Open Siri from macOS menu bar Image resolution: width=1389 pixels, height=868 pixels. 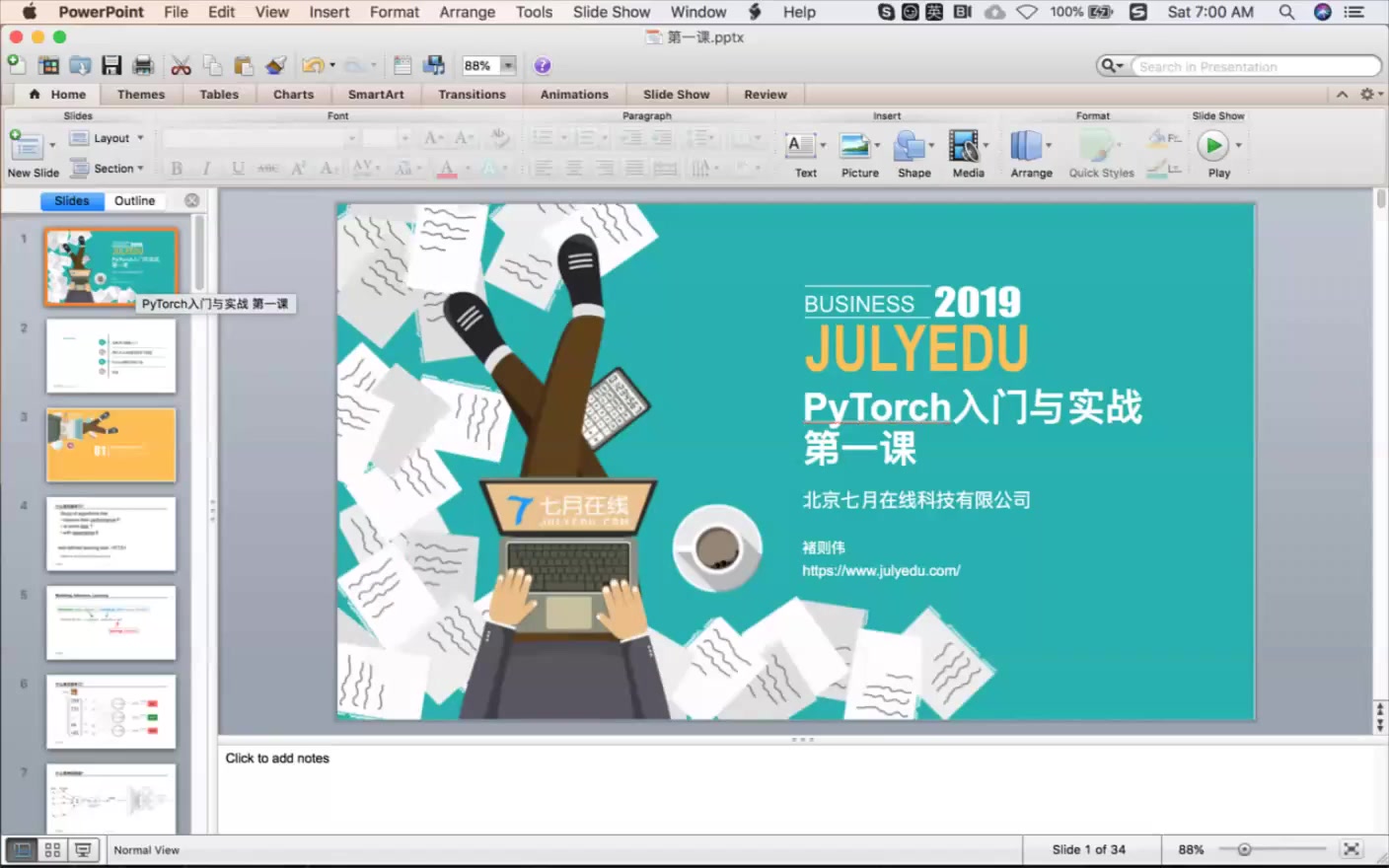click(1323, 12)
